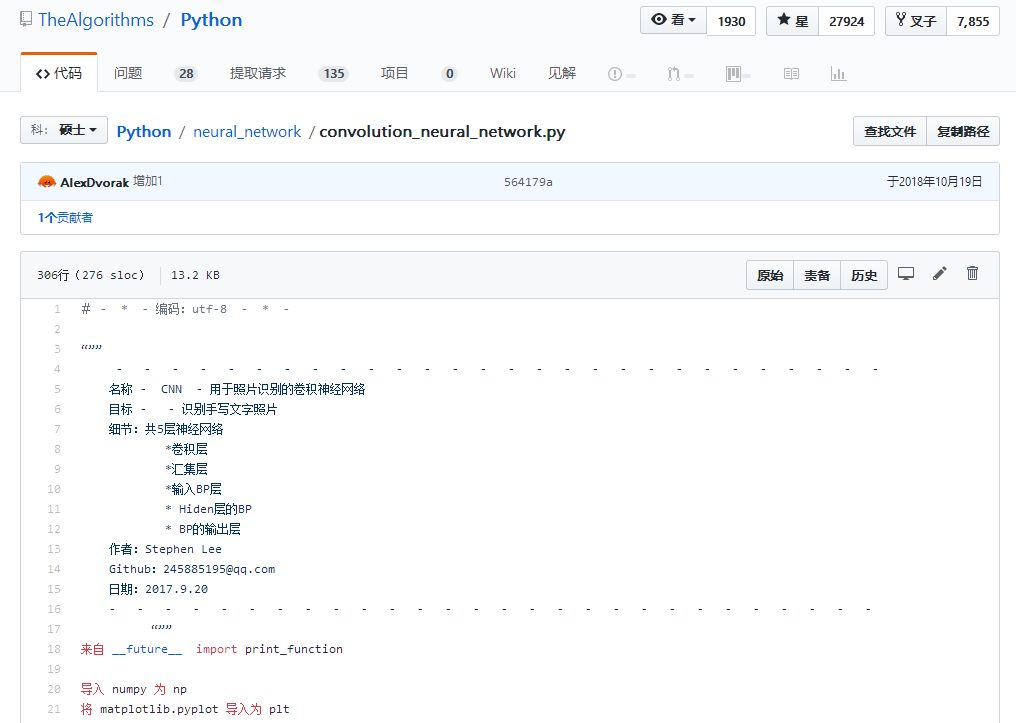
Task: View raw file via the 原始 button
Action: (770, 274)
